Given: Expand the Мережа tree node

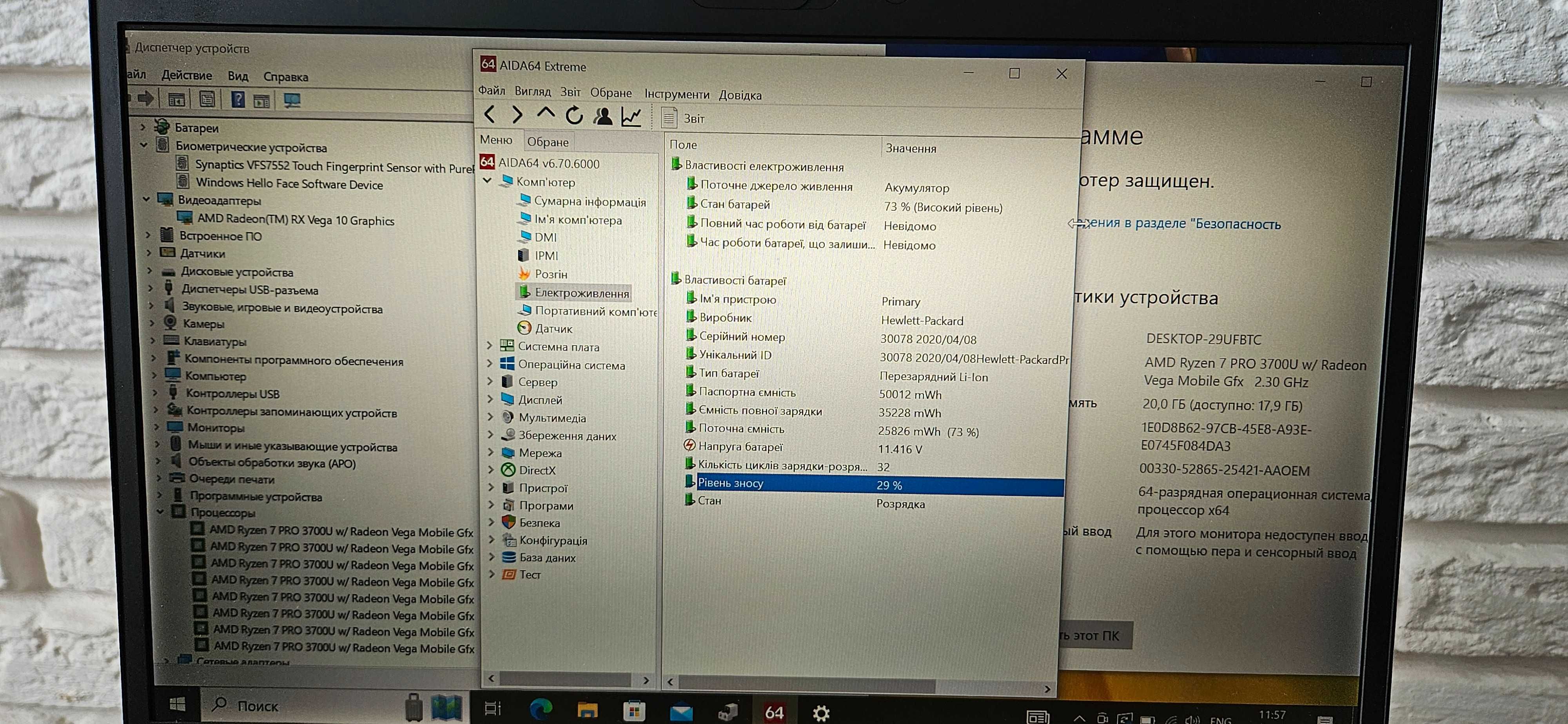Looking at the screenshot, I should pos(491,452).
